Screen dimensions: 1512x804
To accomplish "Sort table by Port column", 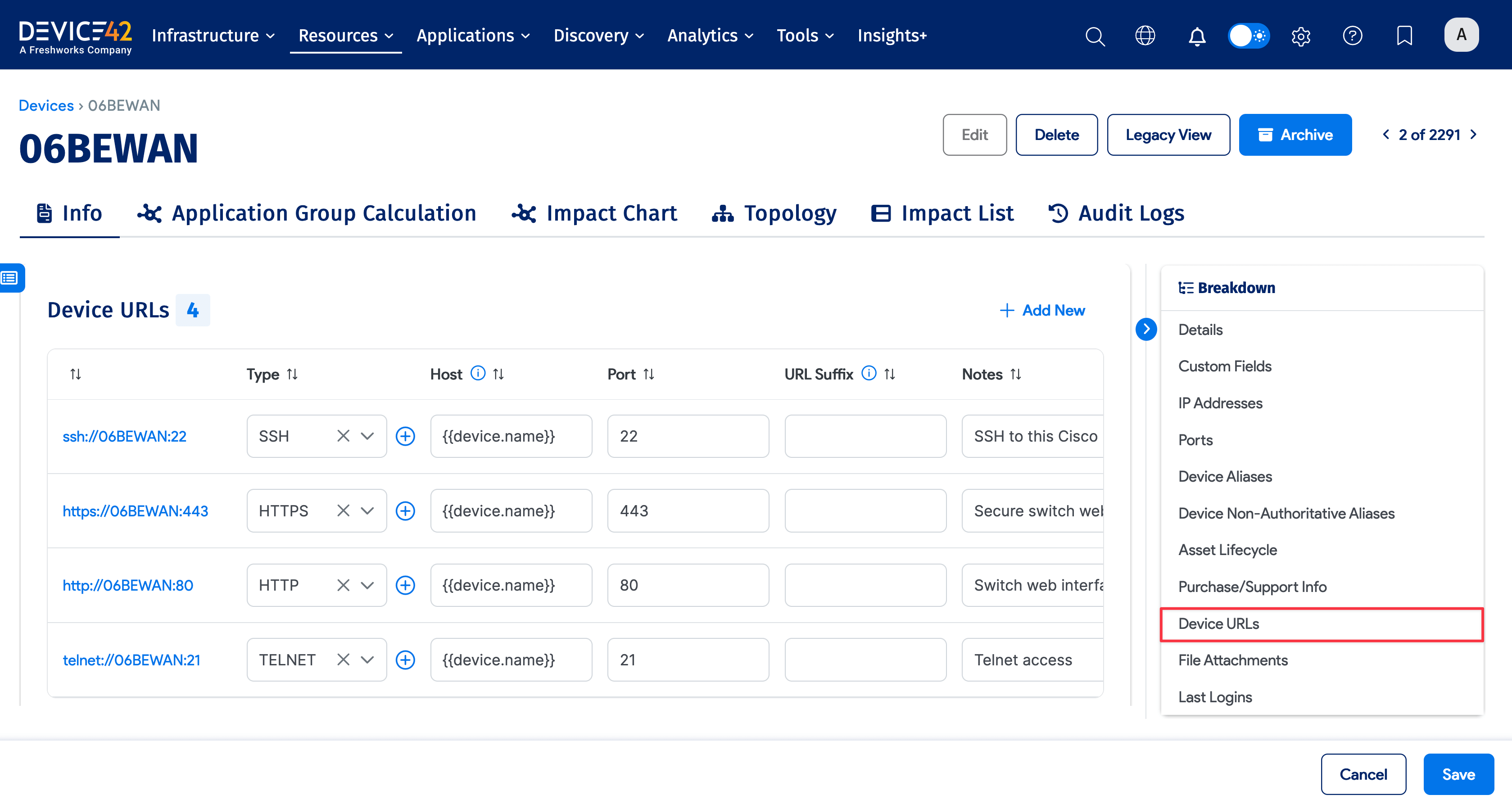I will point(648,374).
